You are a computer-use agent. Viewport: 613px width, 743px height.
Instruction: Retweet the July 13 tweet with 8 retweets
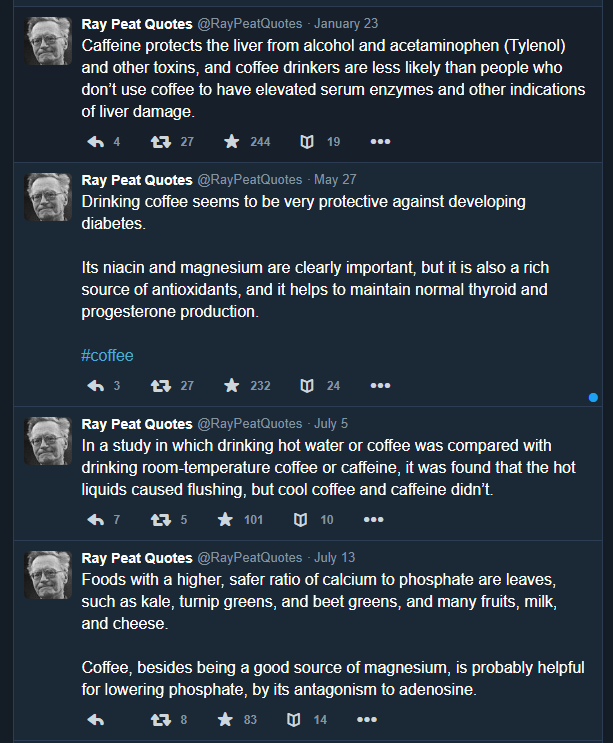[159, 719]
